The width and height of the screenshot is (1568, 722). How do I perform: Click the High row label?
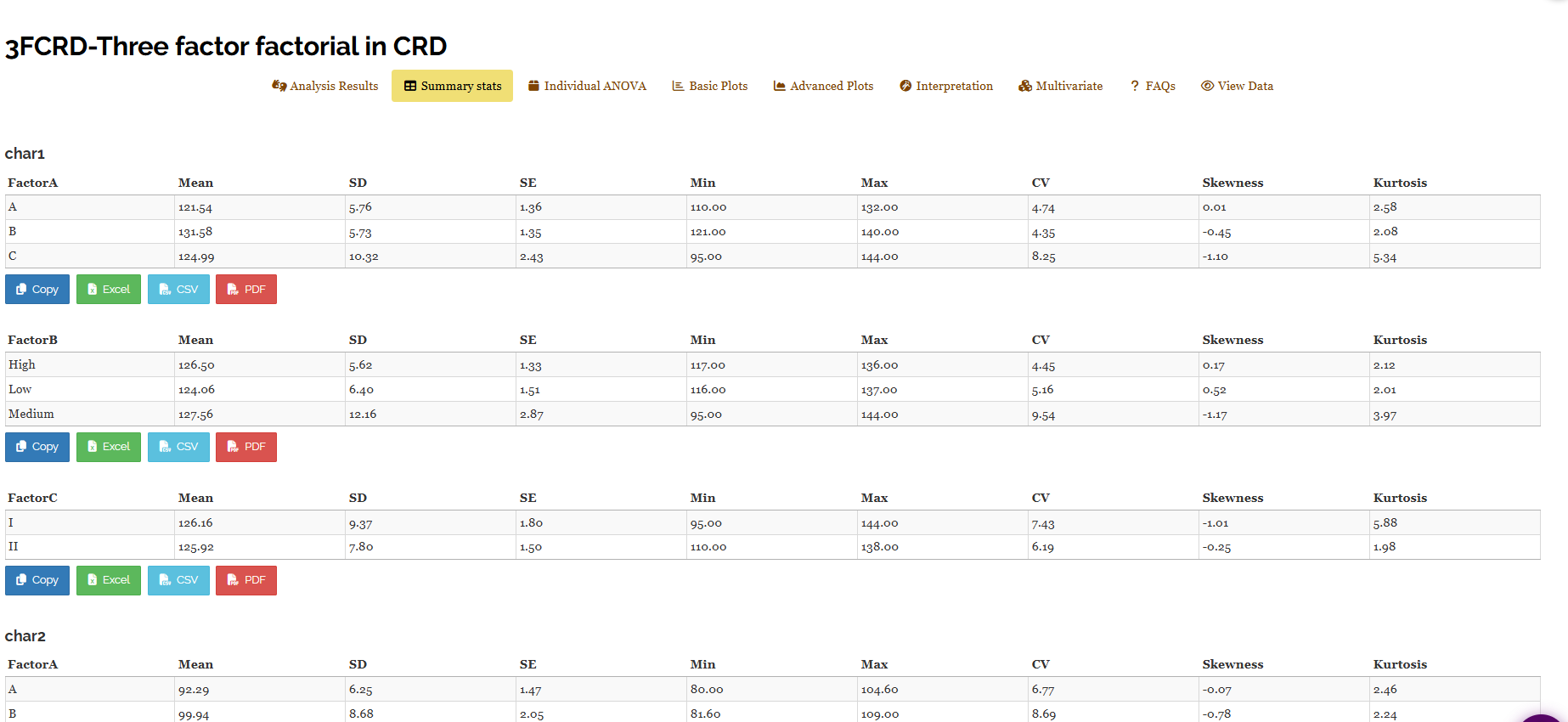click(x=22, y=364)
